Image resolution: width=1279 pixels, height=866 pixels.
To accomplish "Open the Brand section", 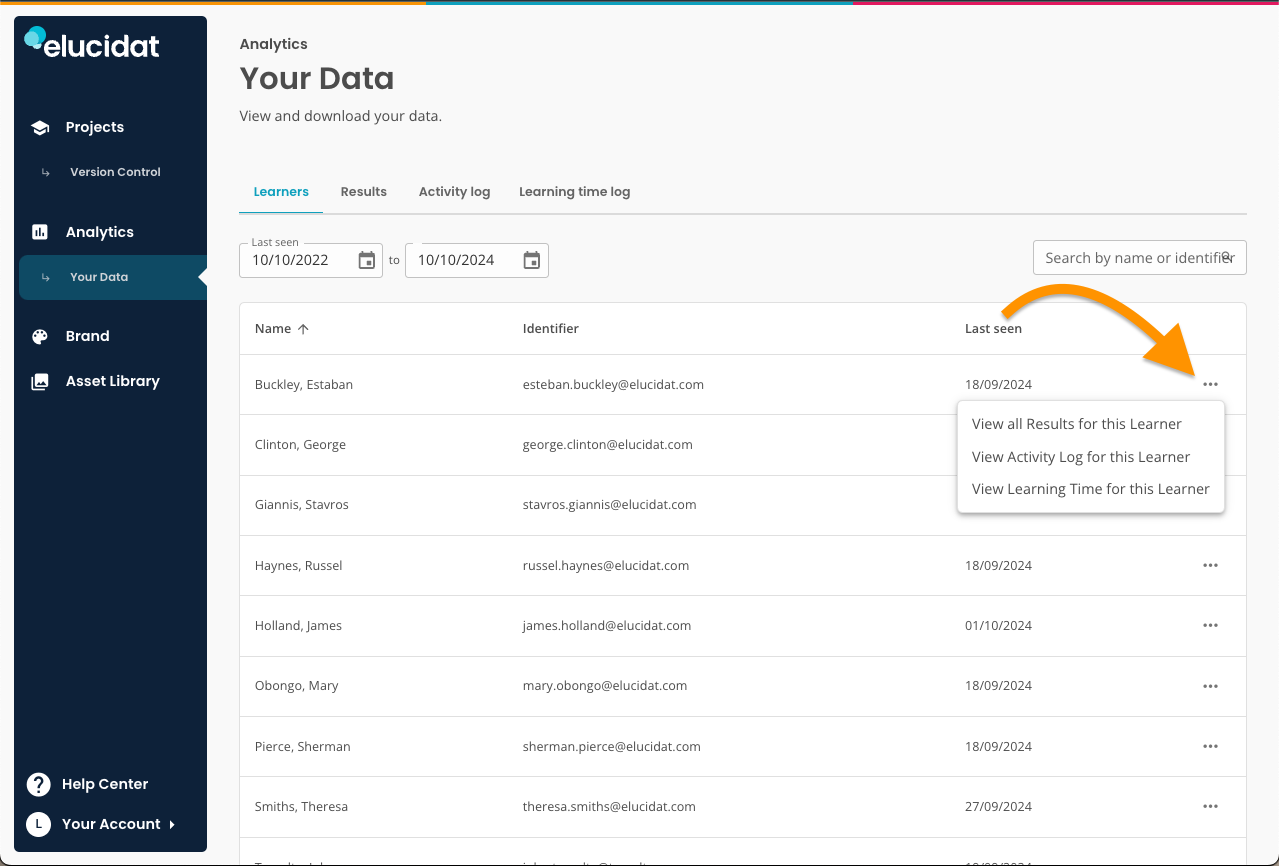I will (x=88, y=336).
